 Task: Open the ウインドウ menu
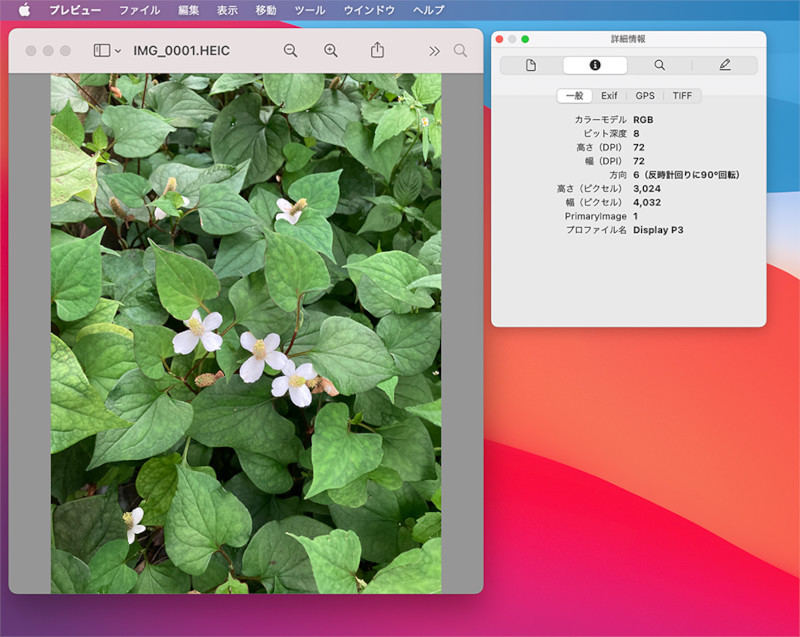coord(369,10)
